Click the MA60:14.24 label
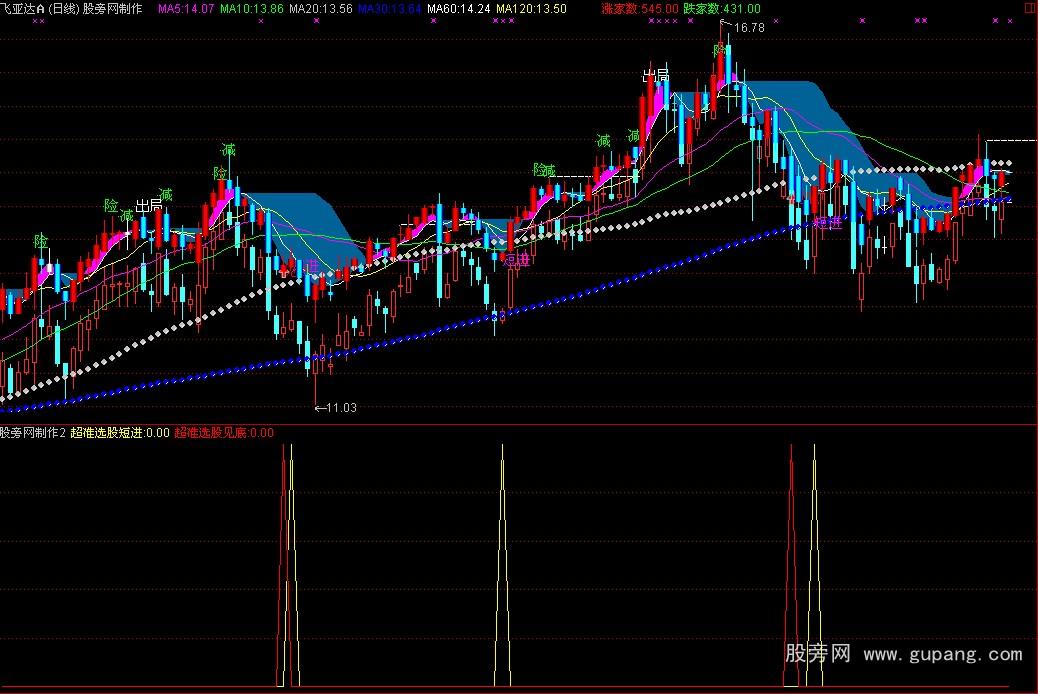The height and width of the screenshot is (694, 1038). [x=458, y=8]
